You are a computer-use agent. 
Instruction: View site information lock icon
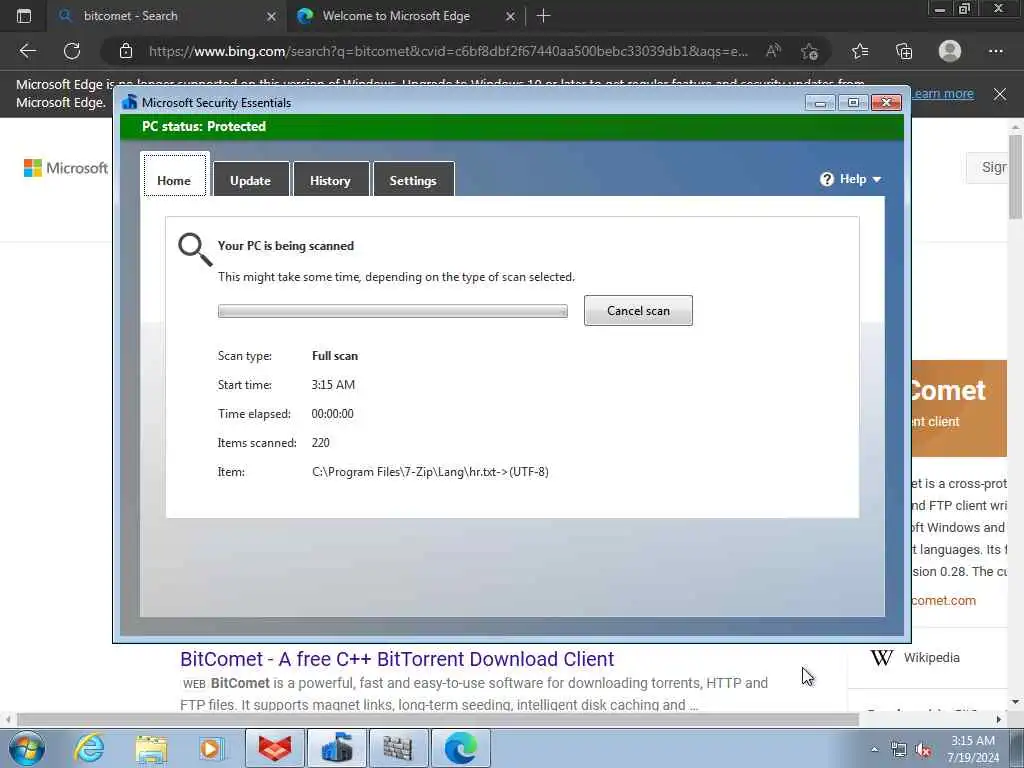[126, 51]
